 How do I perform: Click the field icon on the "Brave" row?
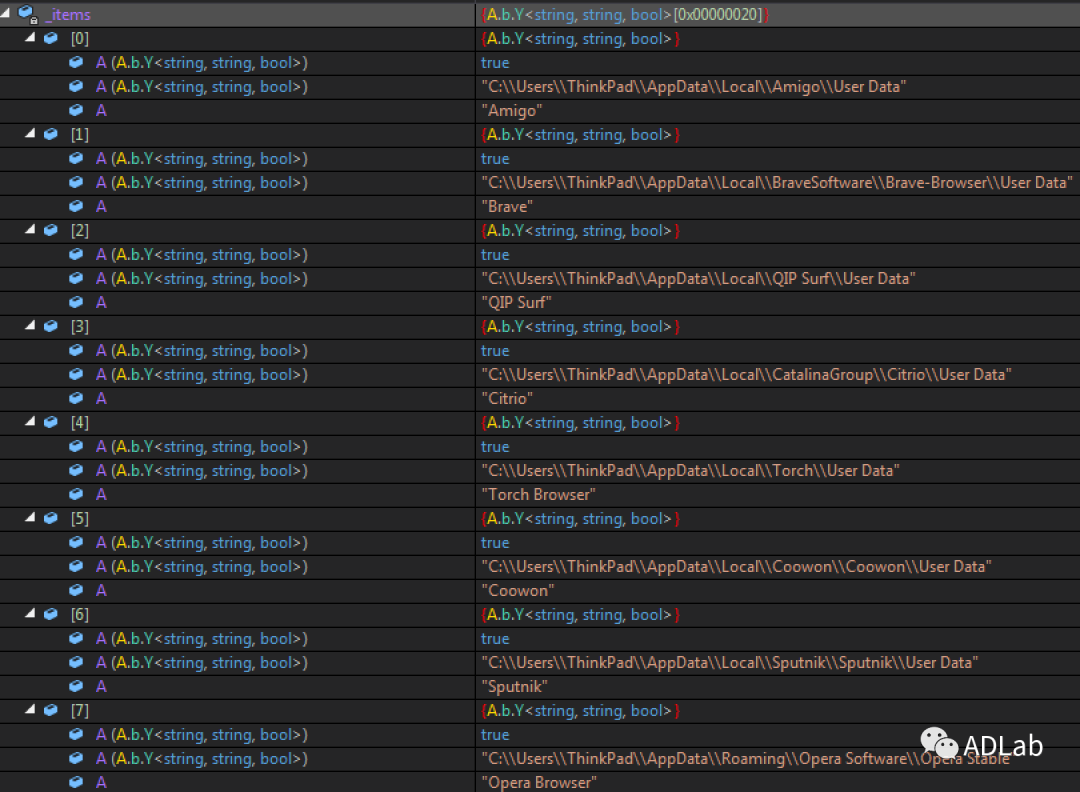[x=76, y=206]
